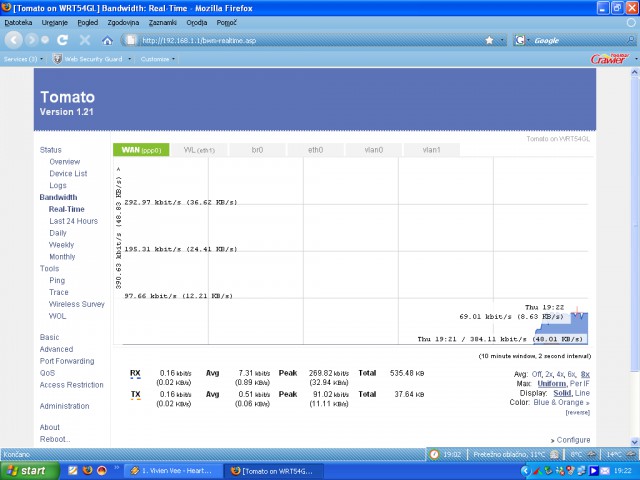The image size is (640, 480).
Task: Open the Zgodovina menu
Action: click(123, 23)
